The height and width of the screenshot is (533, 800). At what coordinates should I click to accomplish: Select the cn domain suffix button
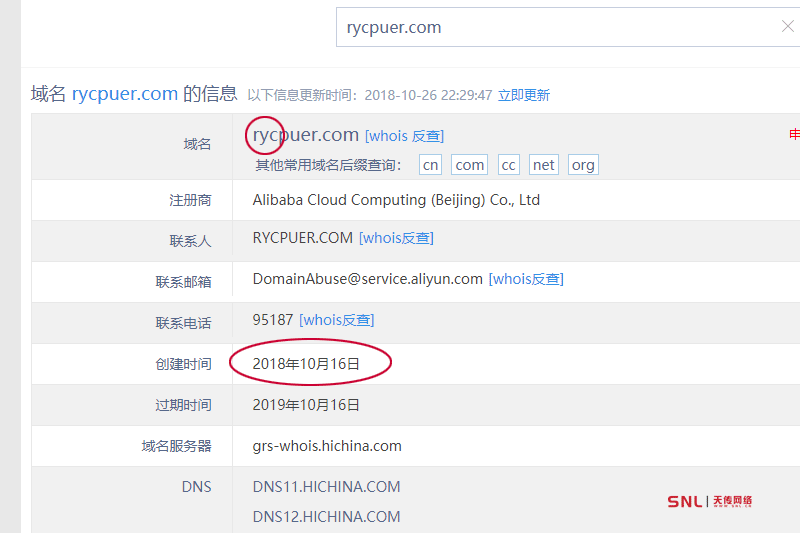point(430,165)
